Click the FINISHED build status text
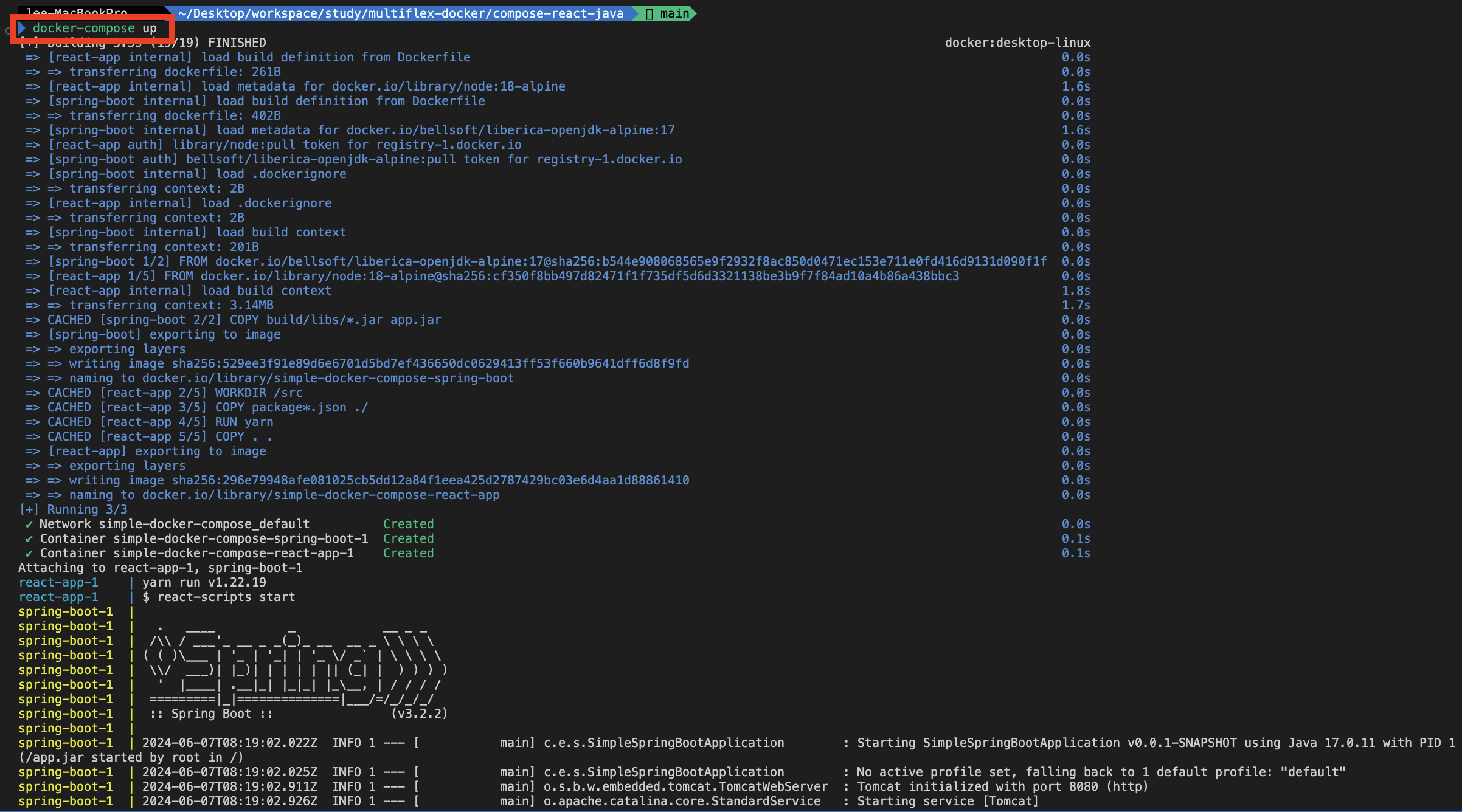The height and width of the screenshot is (812, 1462). 237,43
